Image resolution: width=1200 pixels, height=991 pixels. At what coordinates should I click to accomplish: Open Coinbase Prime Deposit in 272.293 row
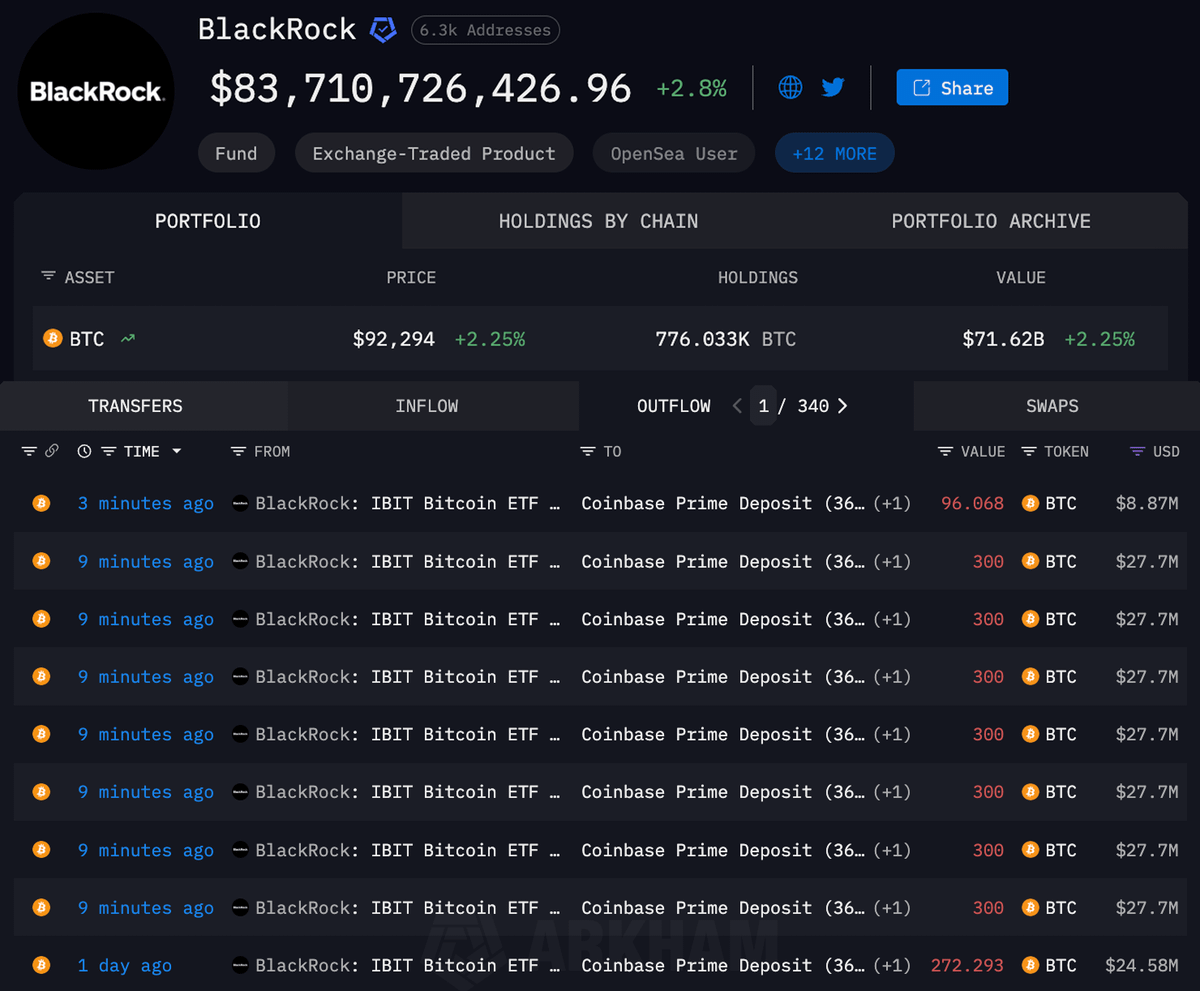(723, 965)
